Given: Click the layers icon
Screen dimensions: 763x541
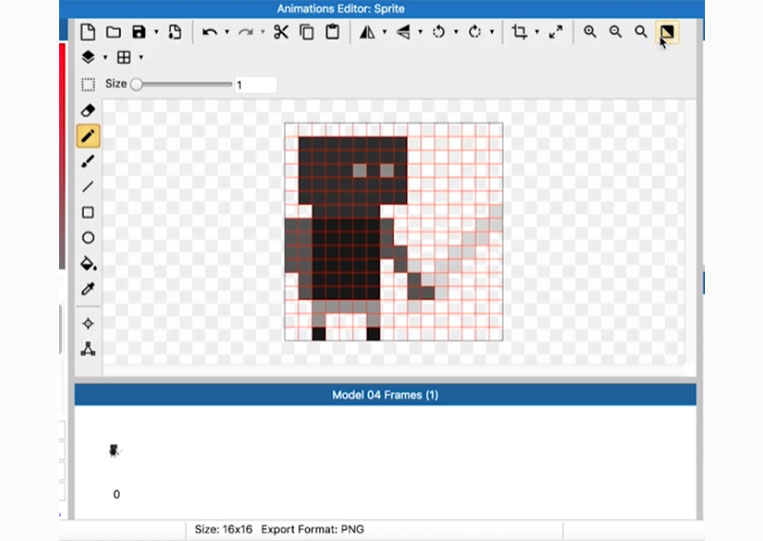Looking at the screenshot, I should (x=88, y=57).
